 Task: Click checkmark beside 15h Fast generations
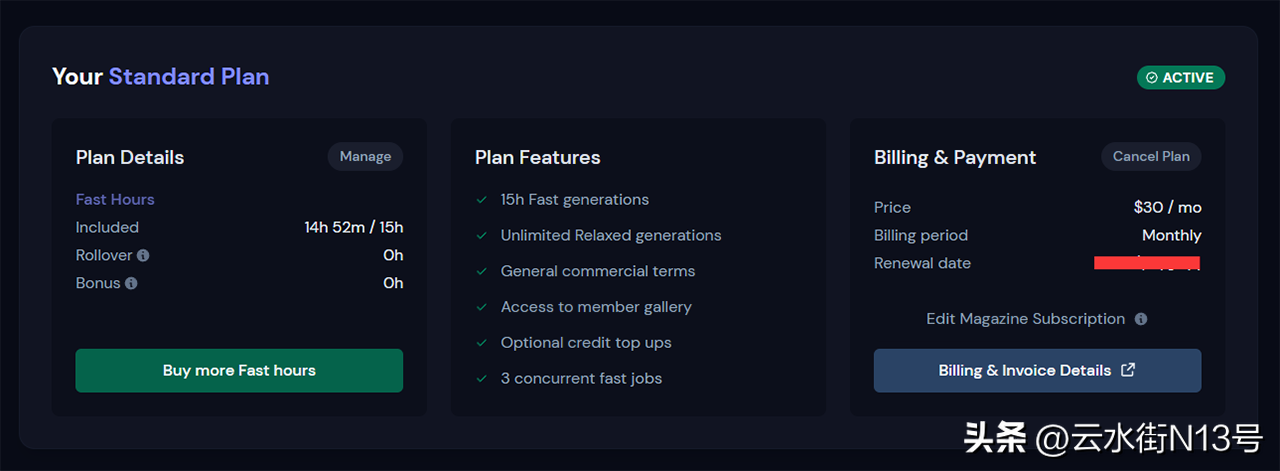(482, 200)
